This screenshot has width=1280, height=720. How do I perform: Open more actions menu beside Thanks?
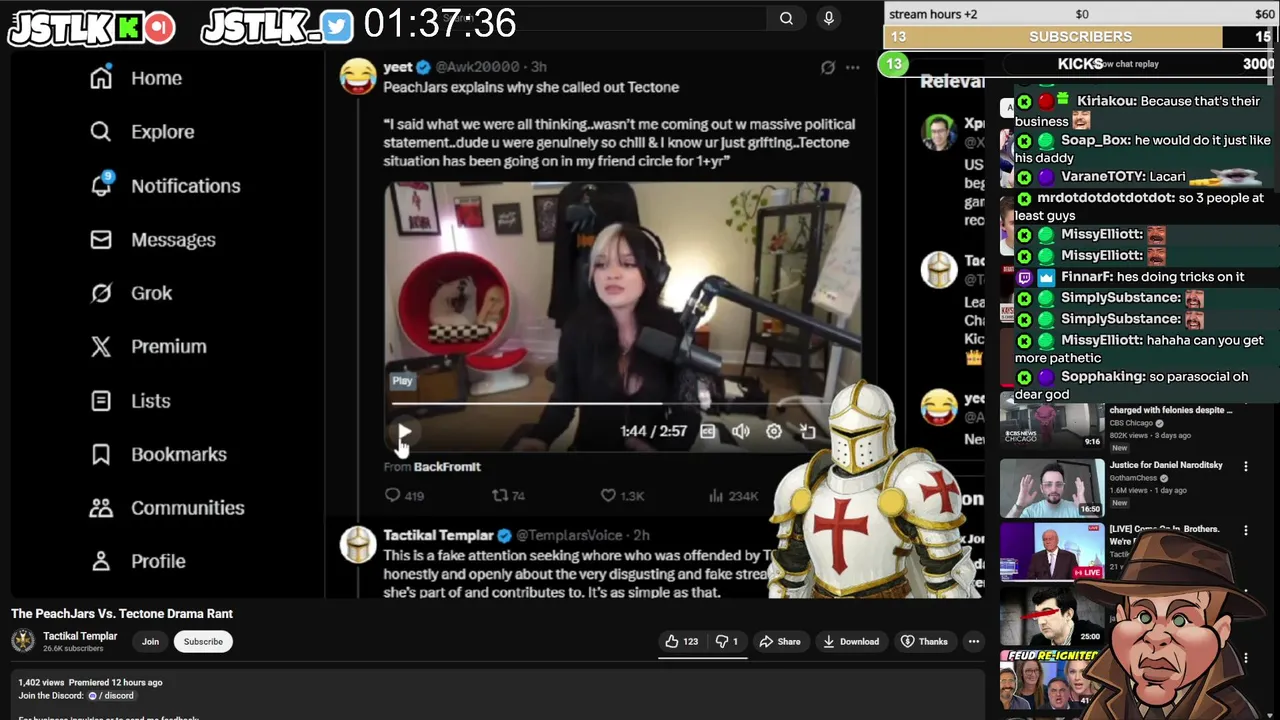(x=973, y=641)
